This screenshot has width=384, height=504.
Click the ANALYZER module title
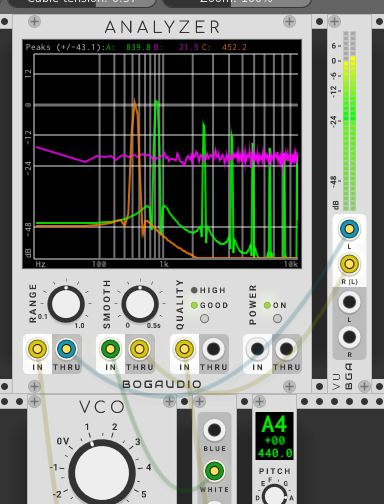(x=162, y=27)
